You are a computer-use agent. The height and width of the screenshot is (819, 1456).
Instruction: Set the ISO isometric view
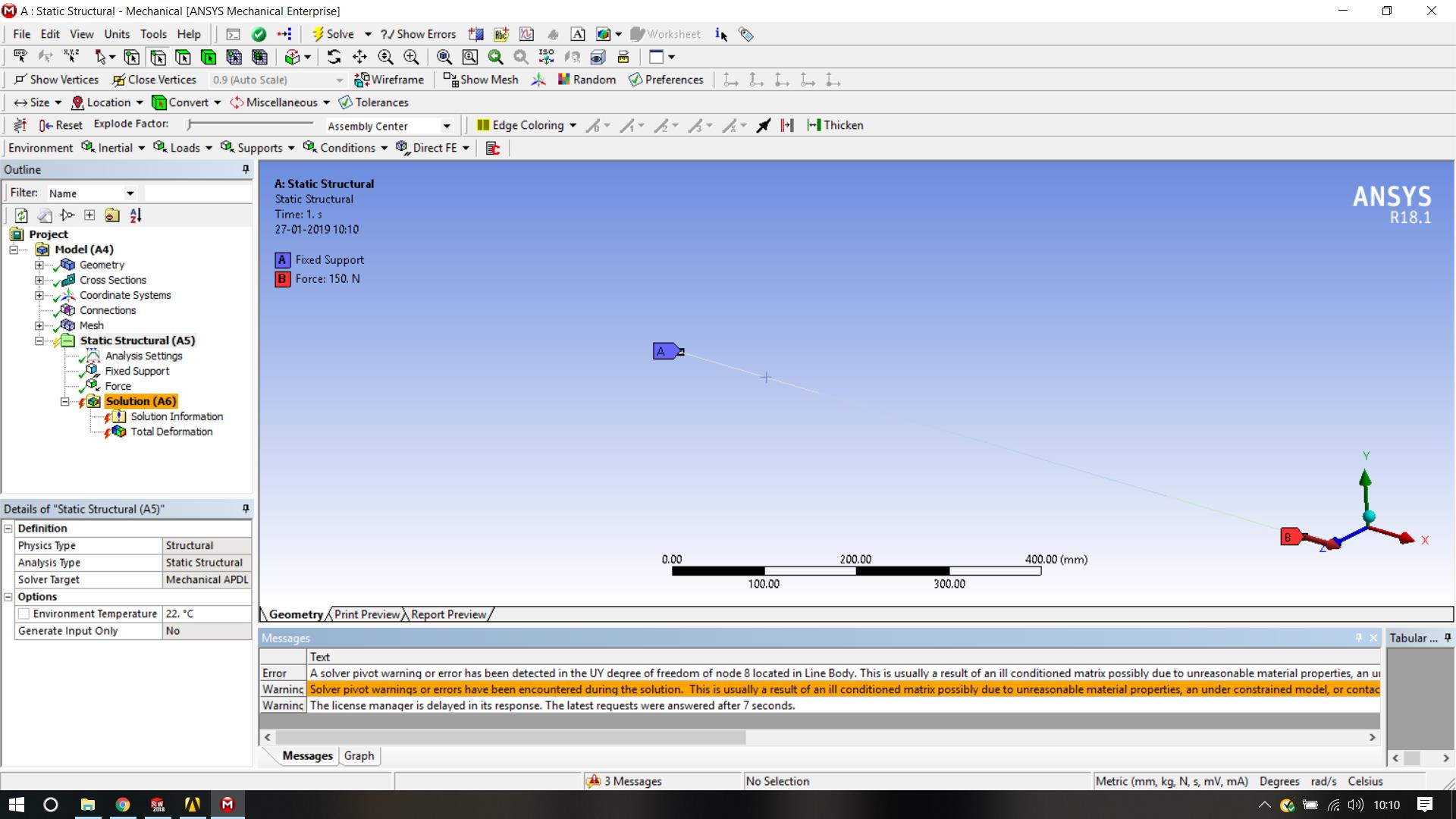[x=546, y=57]
